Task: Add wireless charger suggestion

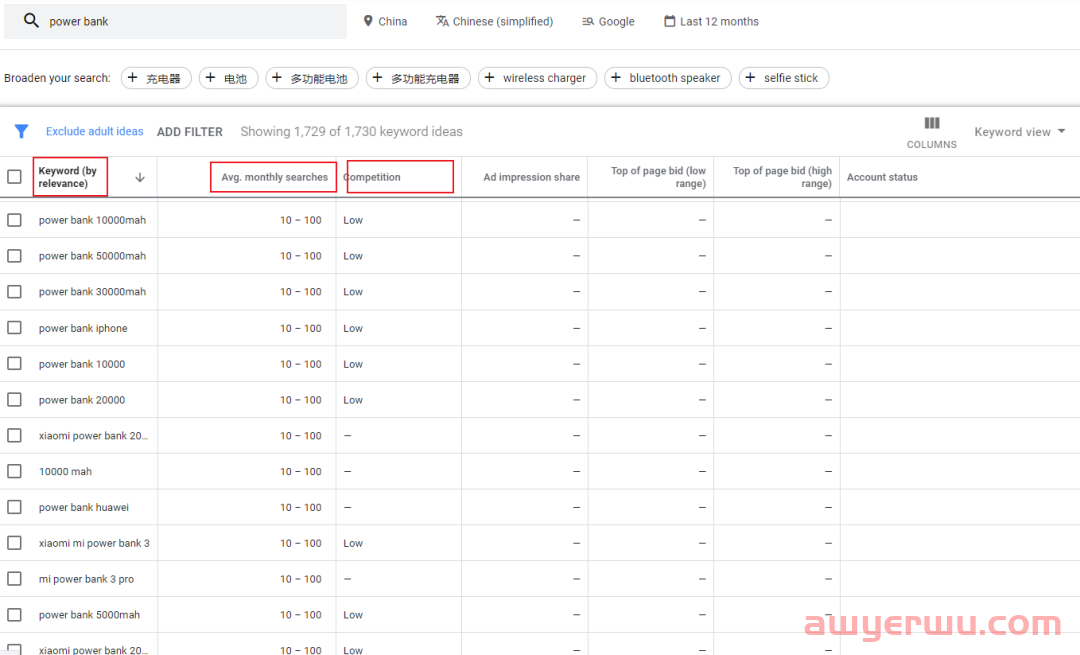Action: tap(537, 78)
